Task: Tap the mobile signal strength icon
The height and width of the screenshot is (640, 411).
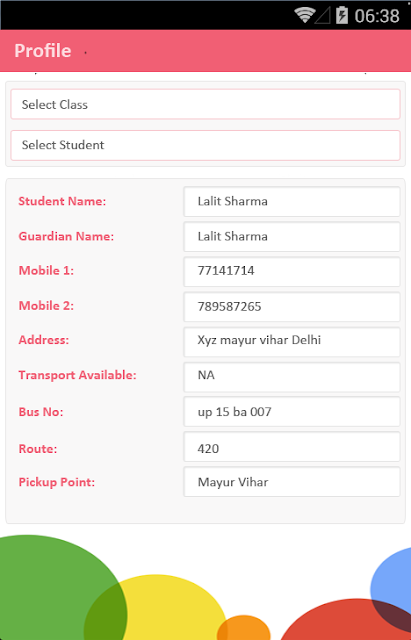Action: tap(323, 16)
